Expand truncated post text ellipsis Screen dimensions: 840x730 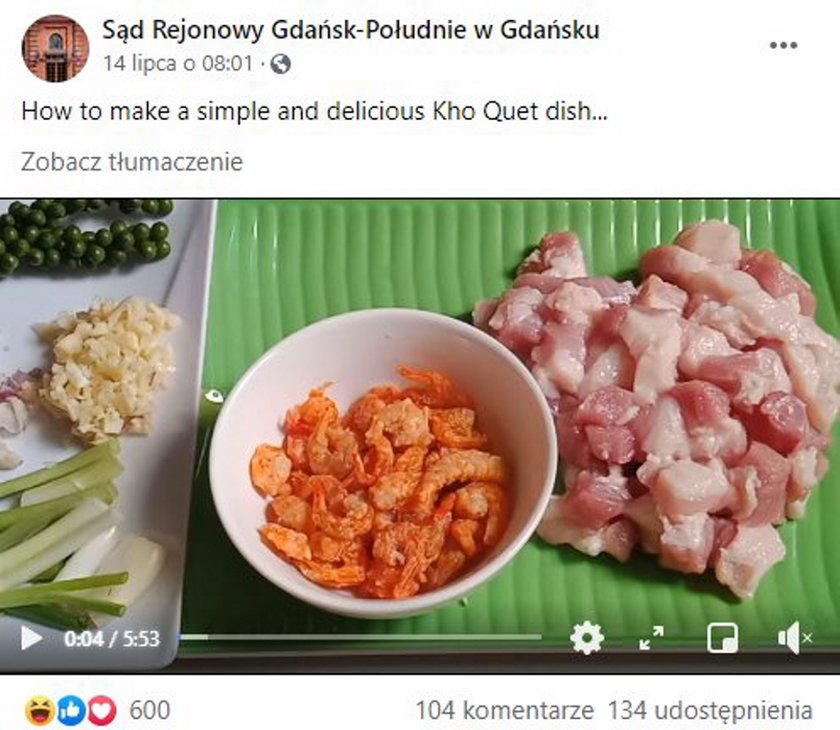[x=601, y=112]
